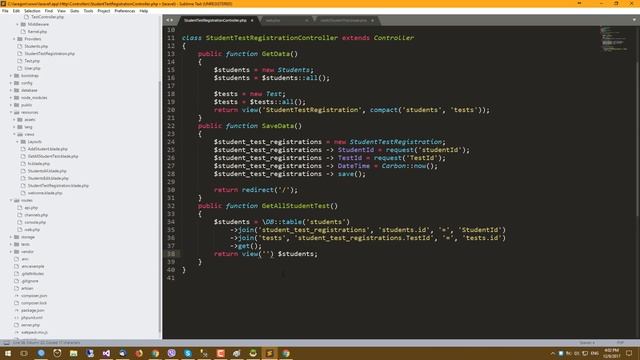Expand the assets folder

(x=14, y=120)
